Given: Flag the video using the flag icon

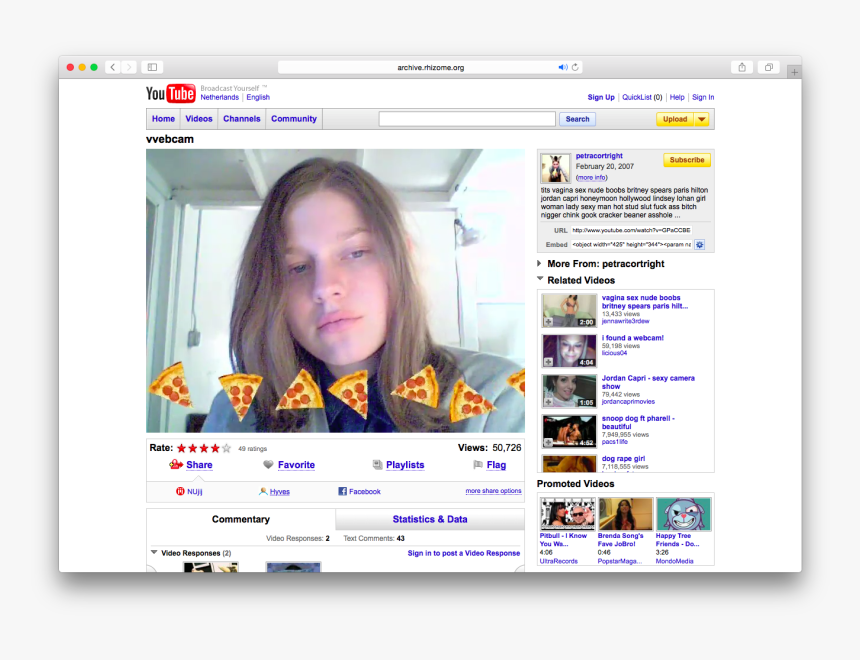Looking at the screenshot, I should coord(479,464).
